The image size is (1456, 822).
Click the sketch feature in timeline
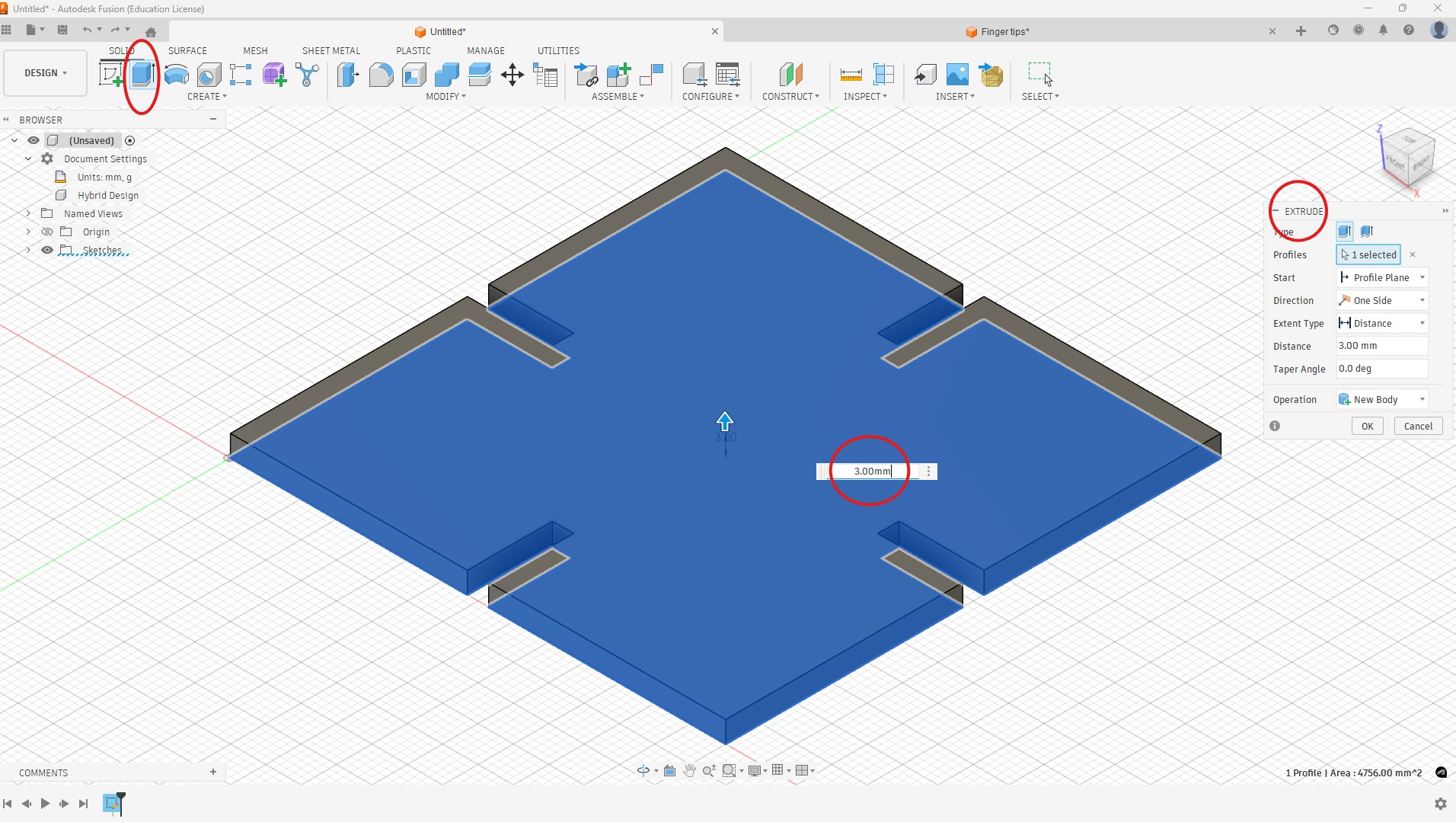pyautogui.click(x=112, y=803)
